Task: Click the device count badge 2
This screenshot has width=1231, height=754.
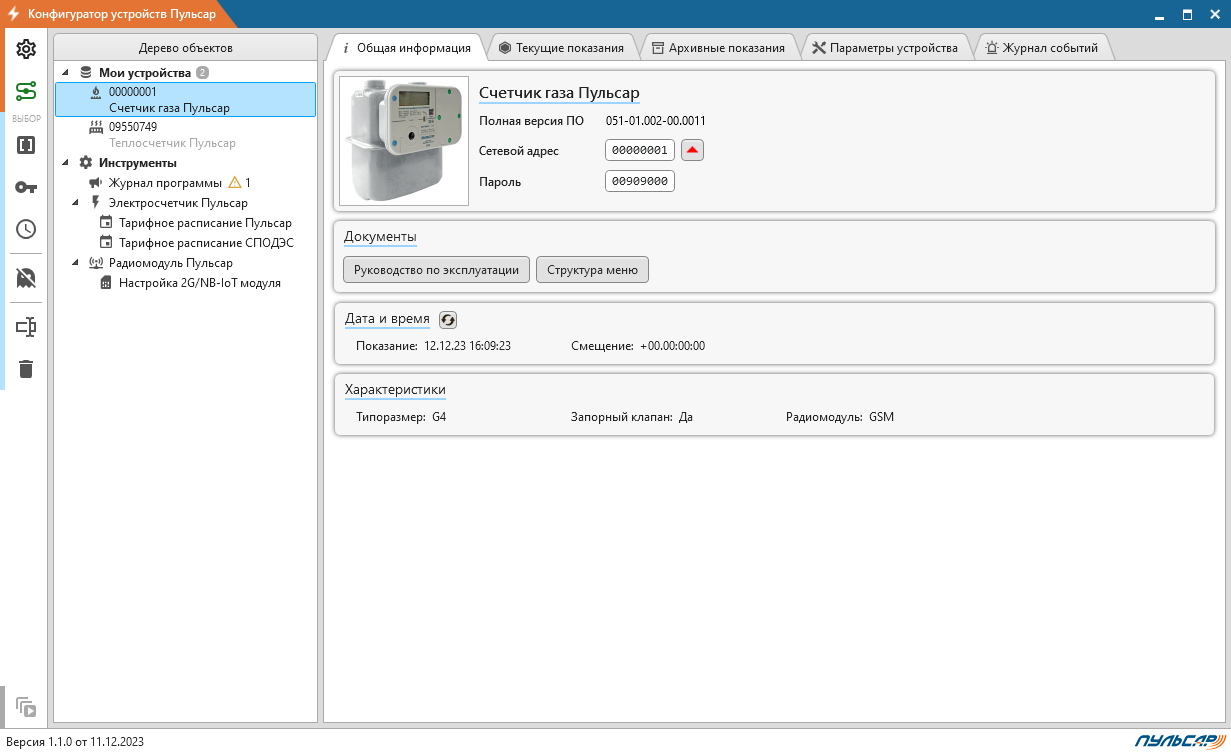Action: click(203, 73)
